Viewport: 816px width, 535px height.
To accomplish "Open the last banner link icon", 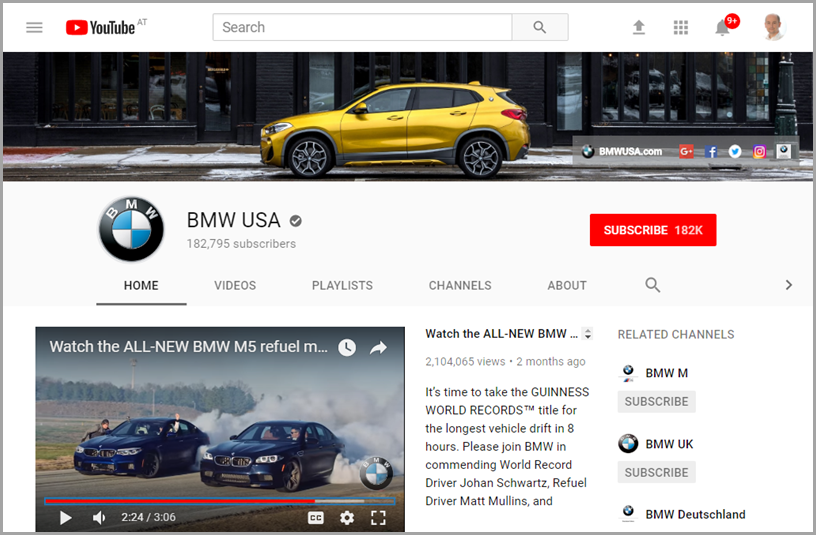I will [x=783, y=151].
